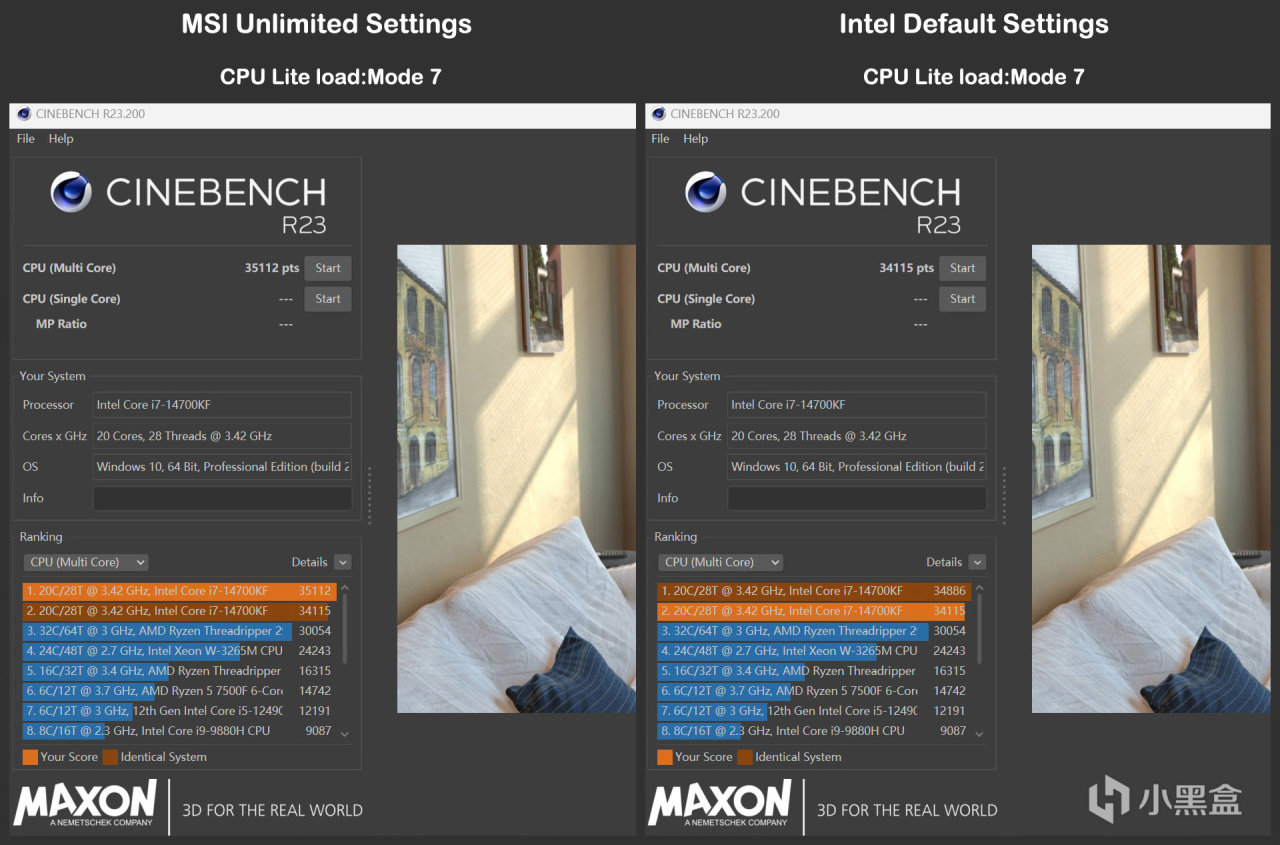The width and height of the screenshot is (1280, 845).
Task: Click ranking list up arrow in MSI Unlimited window
Action: pyautogui.click(x=345, y=590)
